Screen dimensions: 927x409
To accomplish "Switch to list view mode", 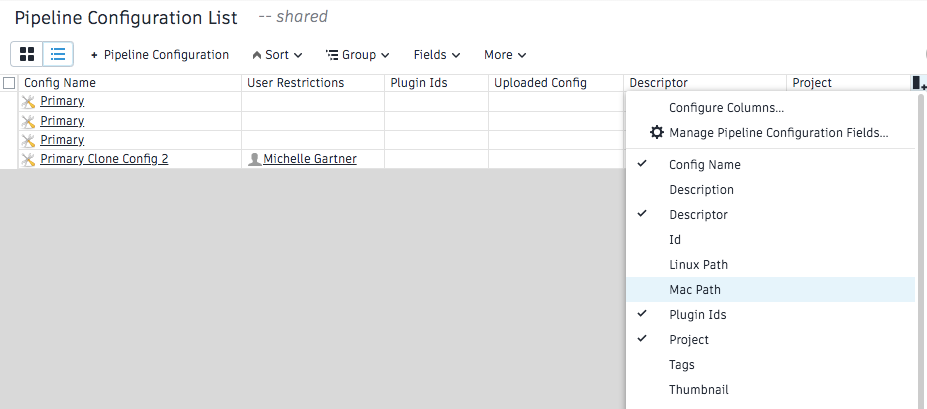I will click(58, 54).
